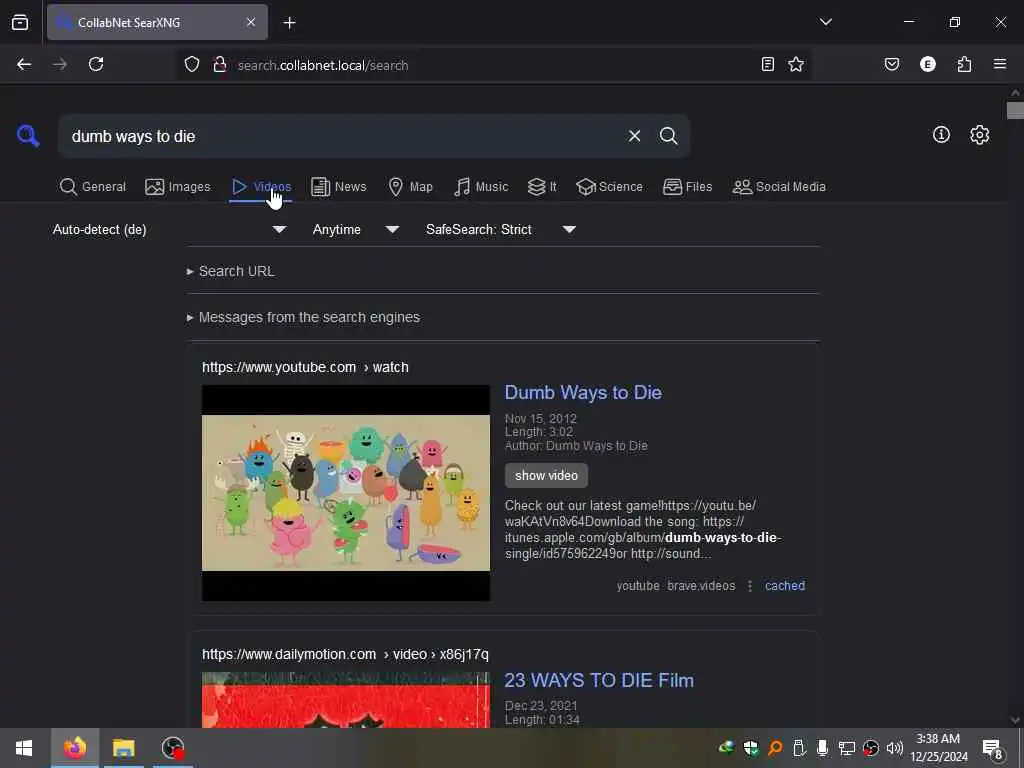1024x768 pixels.
Task: Open the youtube.com watch URL link
Action: [305, 367]
